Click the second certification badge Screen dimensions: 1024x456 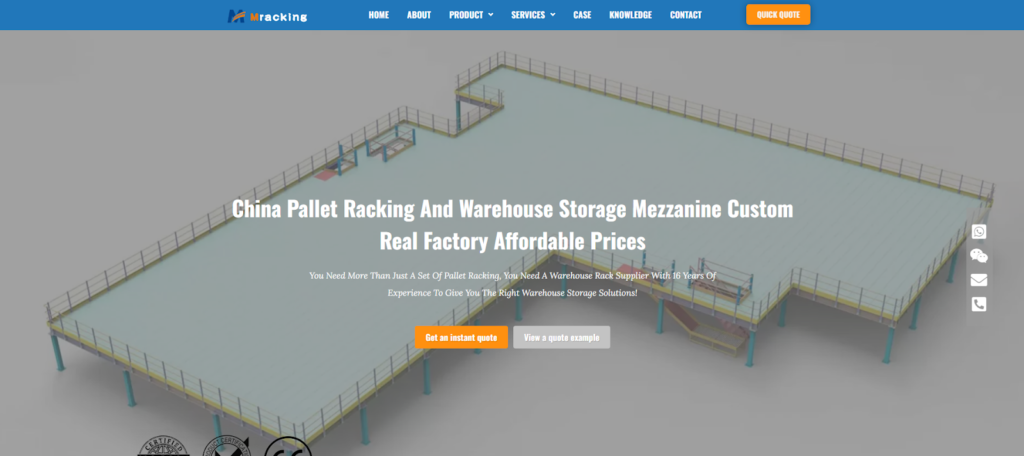pos(227,447)
